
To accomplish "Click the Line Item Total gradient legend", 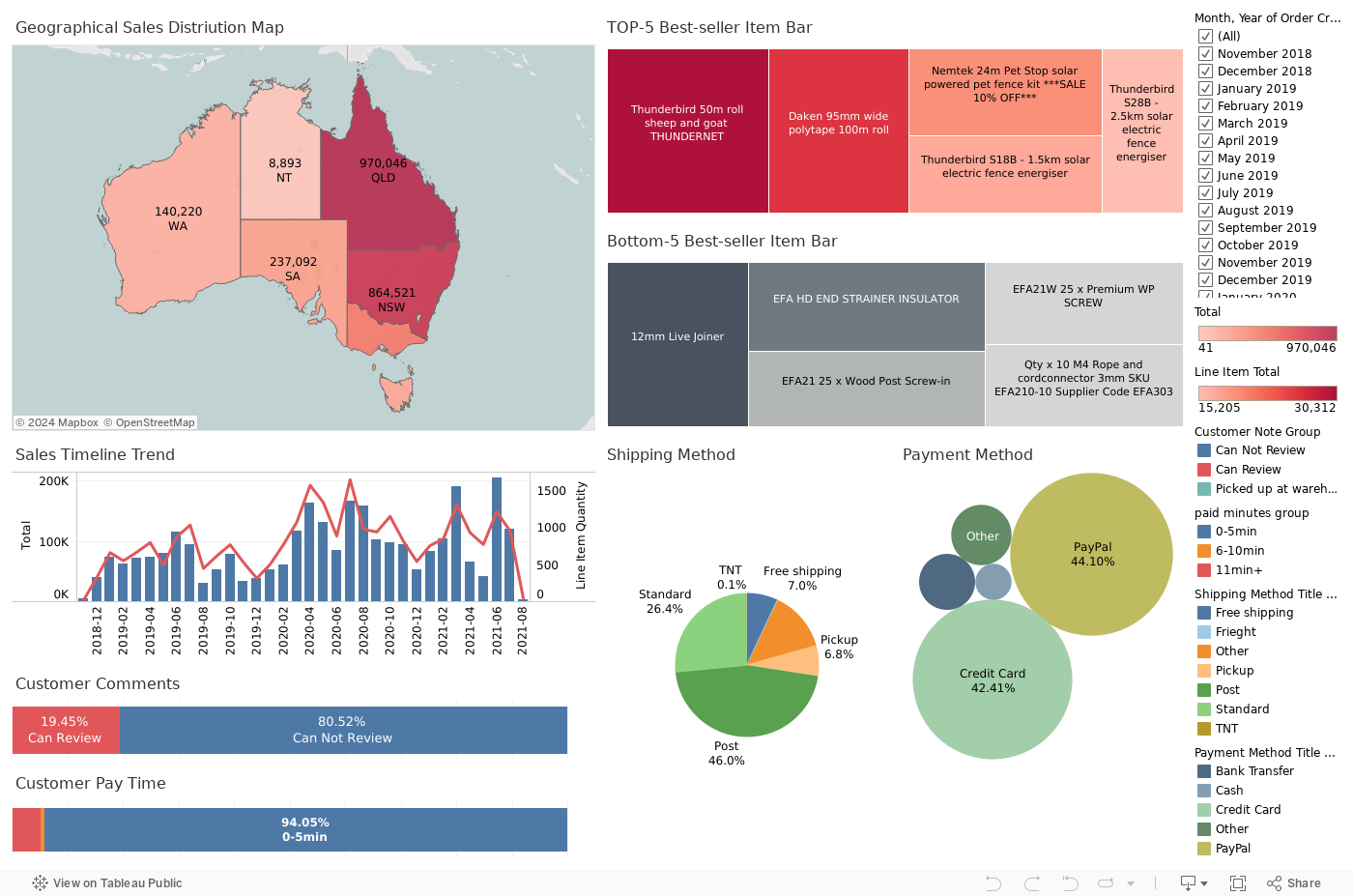I will click(1268, 393).
